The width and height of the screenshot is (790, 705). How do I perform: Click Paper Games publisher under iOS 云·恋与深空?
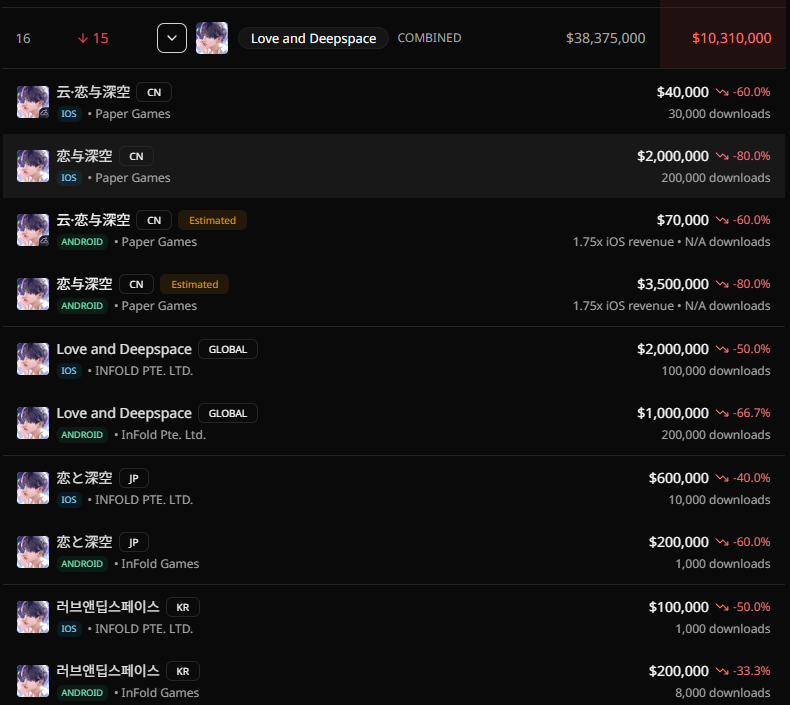point(133,114)
